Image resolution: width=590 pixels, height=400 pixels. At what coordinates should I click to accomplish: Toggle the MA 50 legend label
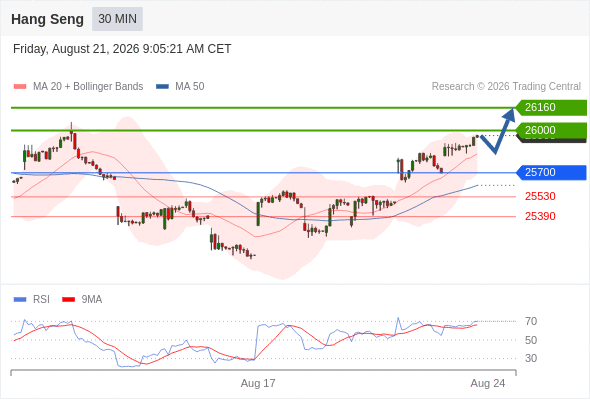coord(190,87)
